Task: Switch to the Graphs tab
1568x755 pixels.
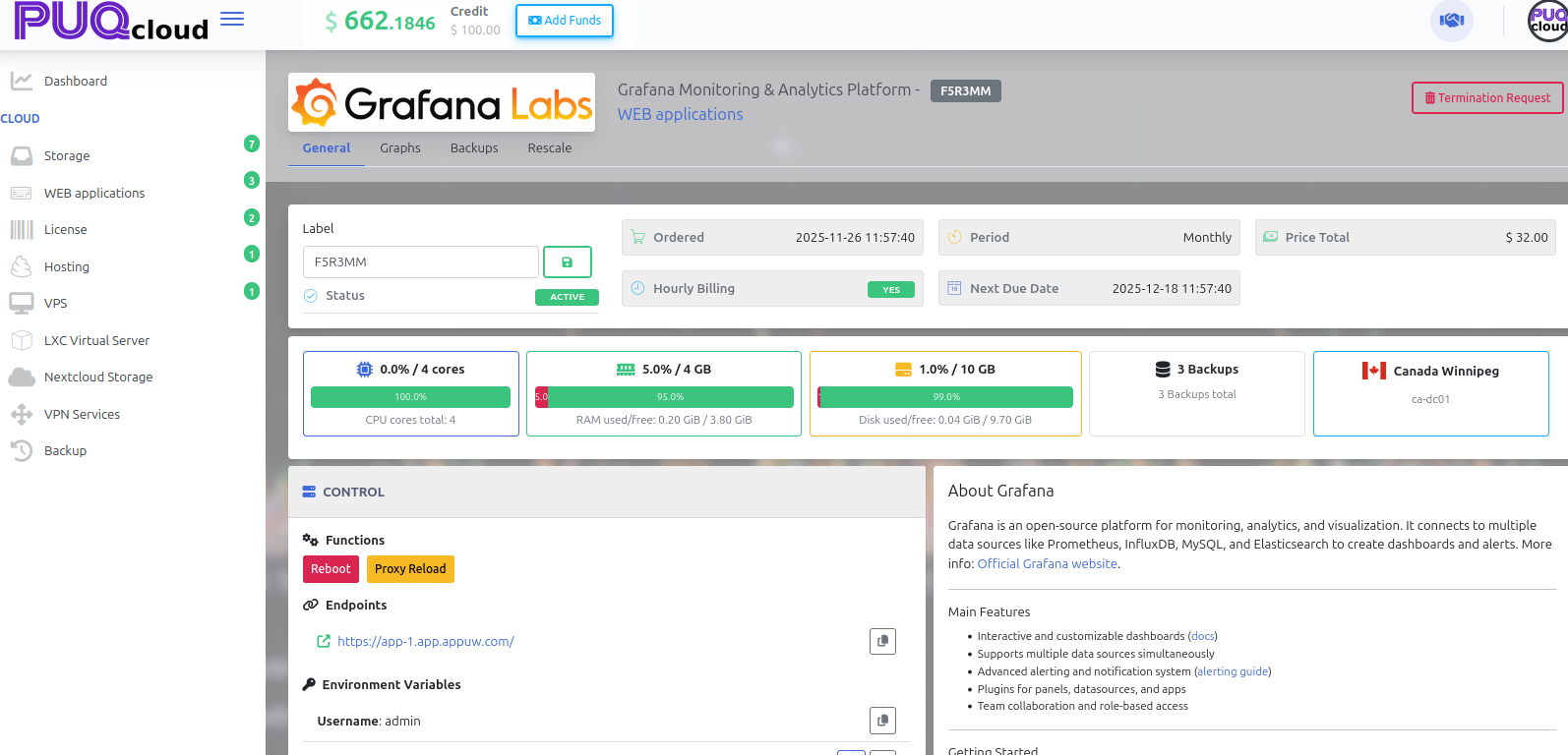Action: (x=399, y=148)
